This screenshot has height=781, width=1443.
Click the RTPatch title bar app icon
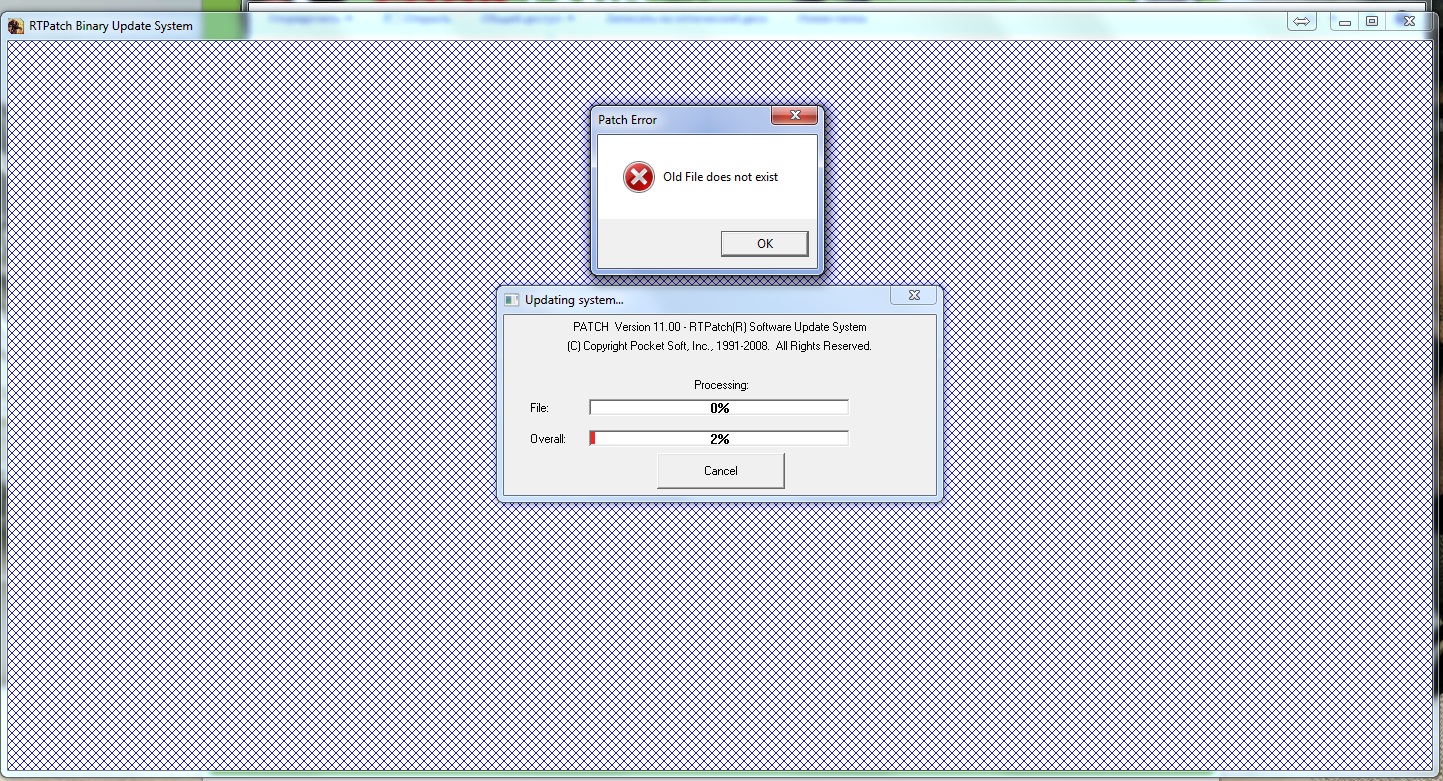16,26
